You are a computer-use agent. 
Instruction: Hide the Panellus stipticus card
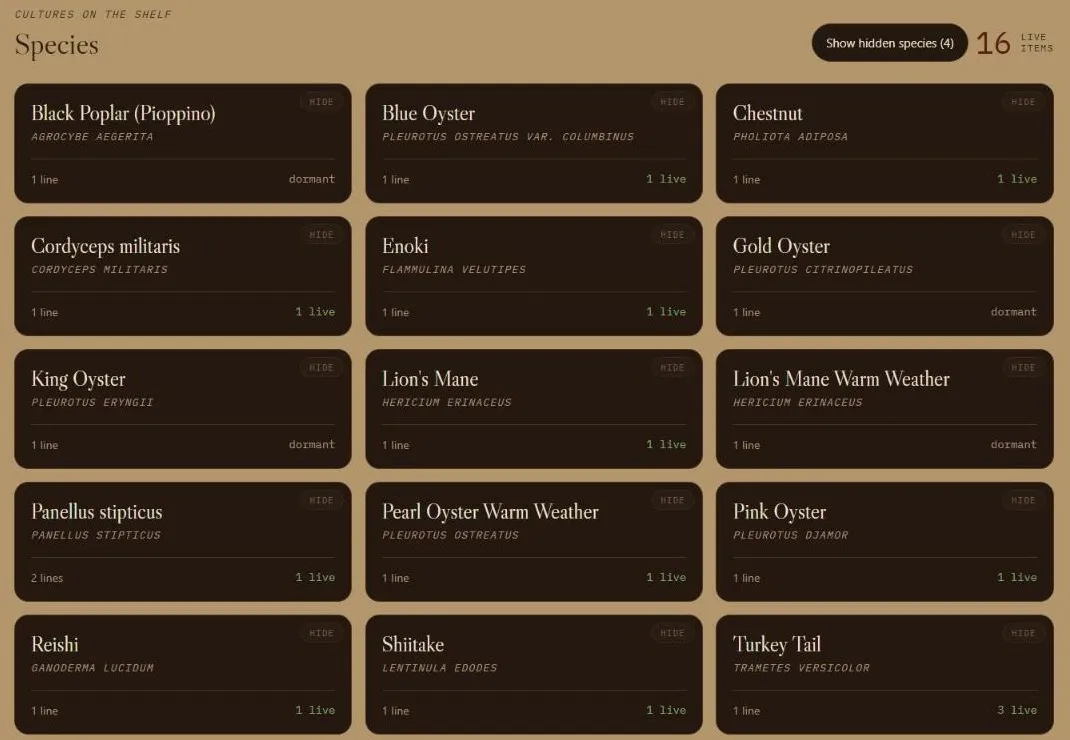coord(321,500)
